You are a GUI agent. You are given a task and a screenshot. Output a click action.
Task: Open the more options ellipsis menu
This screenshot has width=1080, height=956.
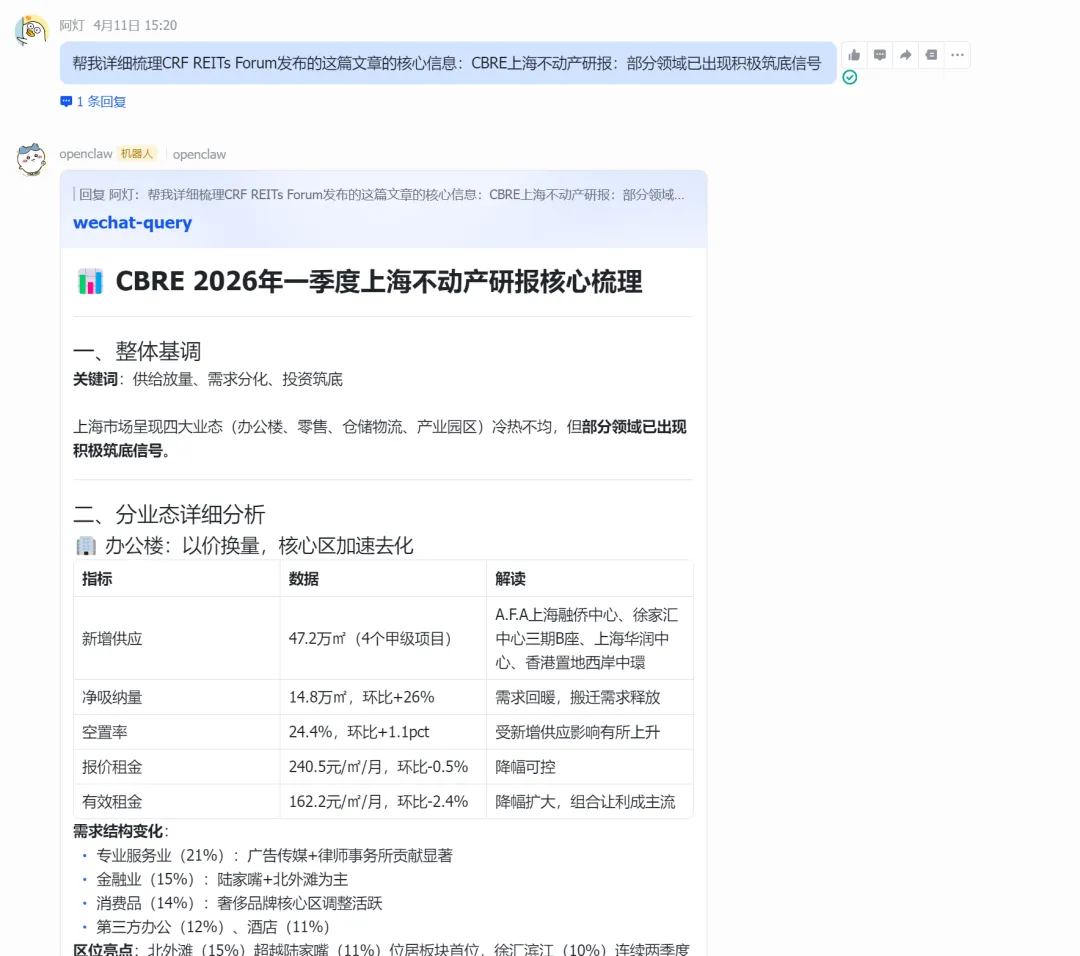point(957,55)
